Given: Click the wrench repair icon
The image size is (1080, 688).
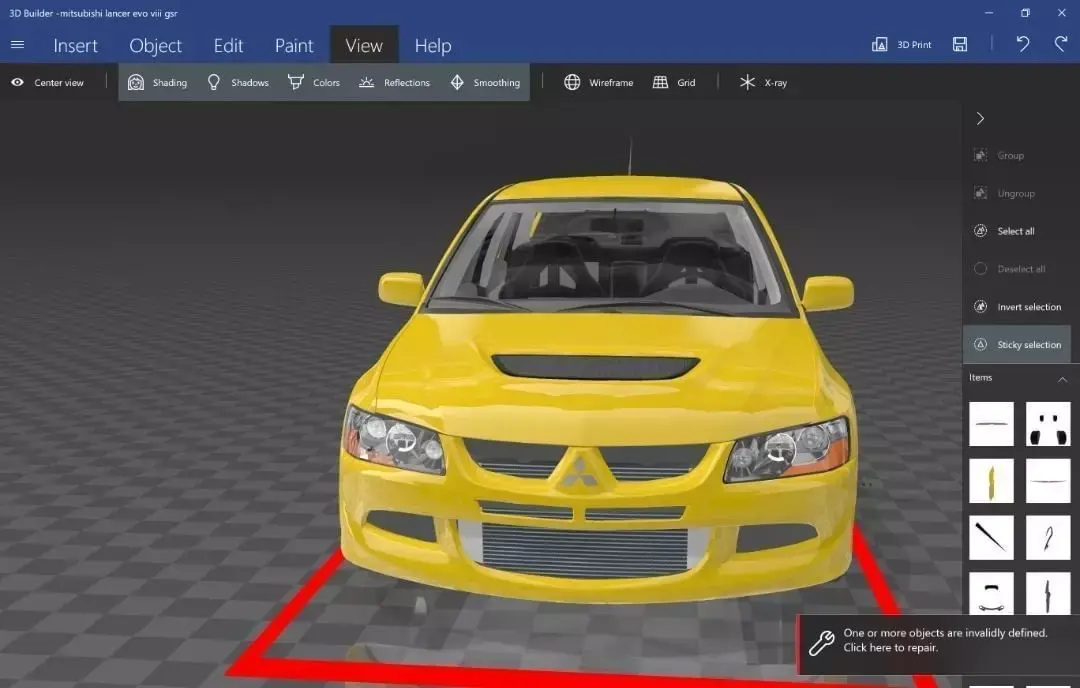Looking at the screenshot, I should pos(822,643).
